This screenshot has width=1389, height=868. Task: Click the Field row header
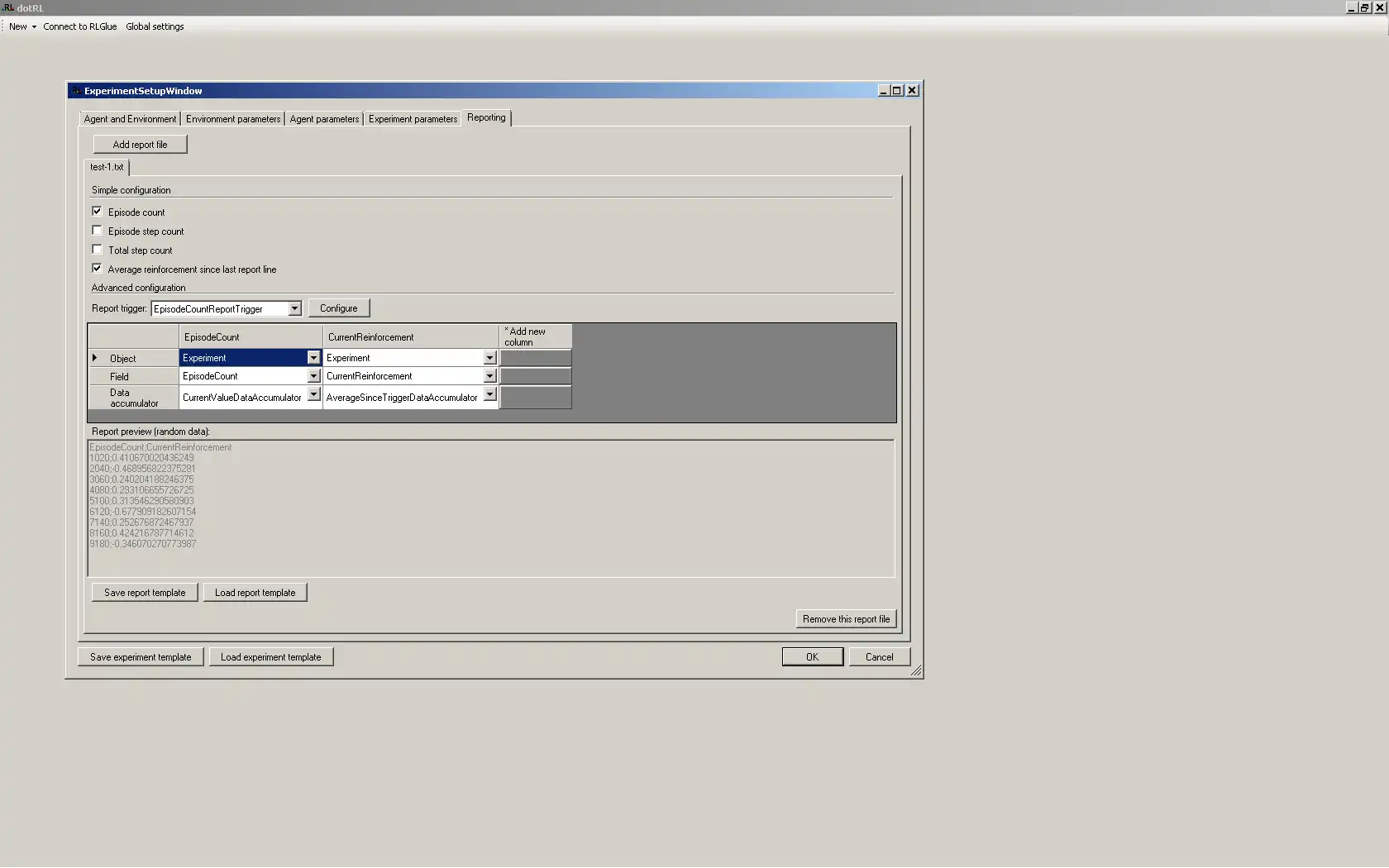(x=133, y=376)
